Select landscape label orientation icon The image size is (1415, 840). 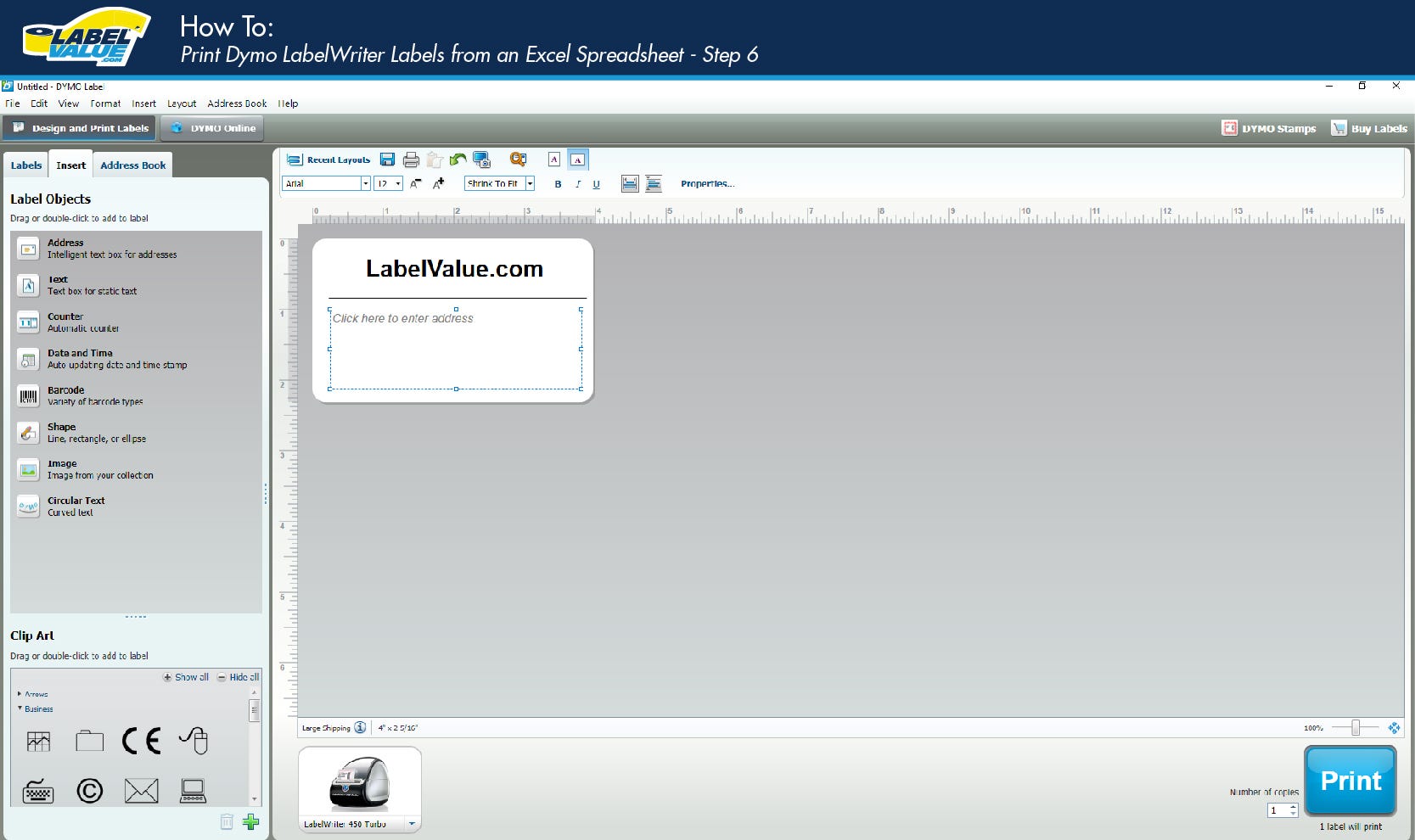tap(577, 160)
